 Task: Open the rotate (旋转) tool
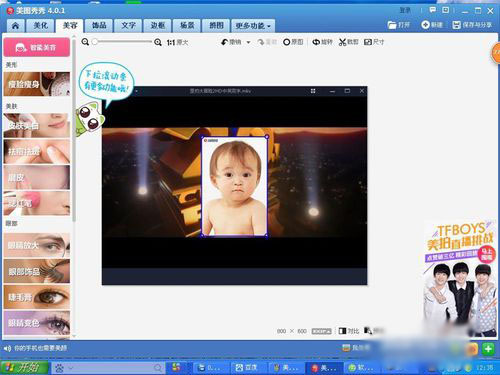[x=322, y=42]
